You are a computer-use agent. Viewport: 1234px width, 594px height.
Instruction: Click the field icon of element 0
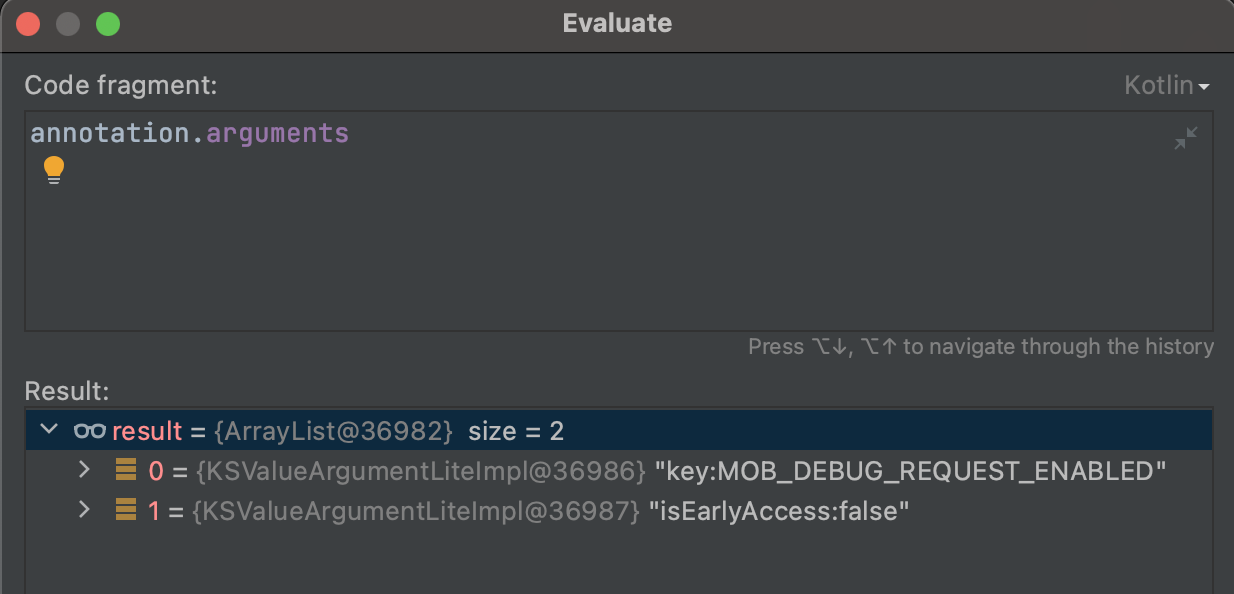[126, 470]
